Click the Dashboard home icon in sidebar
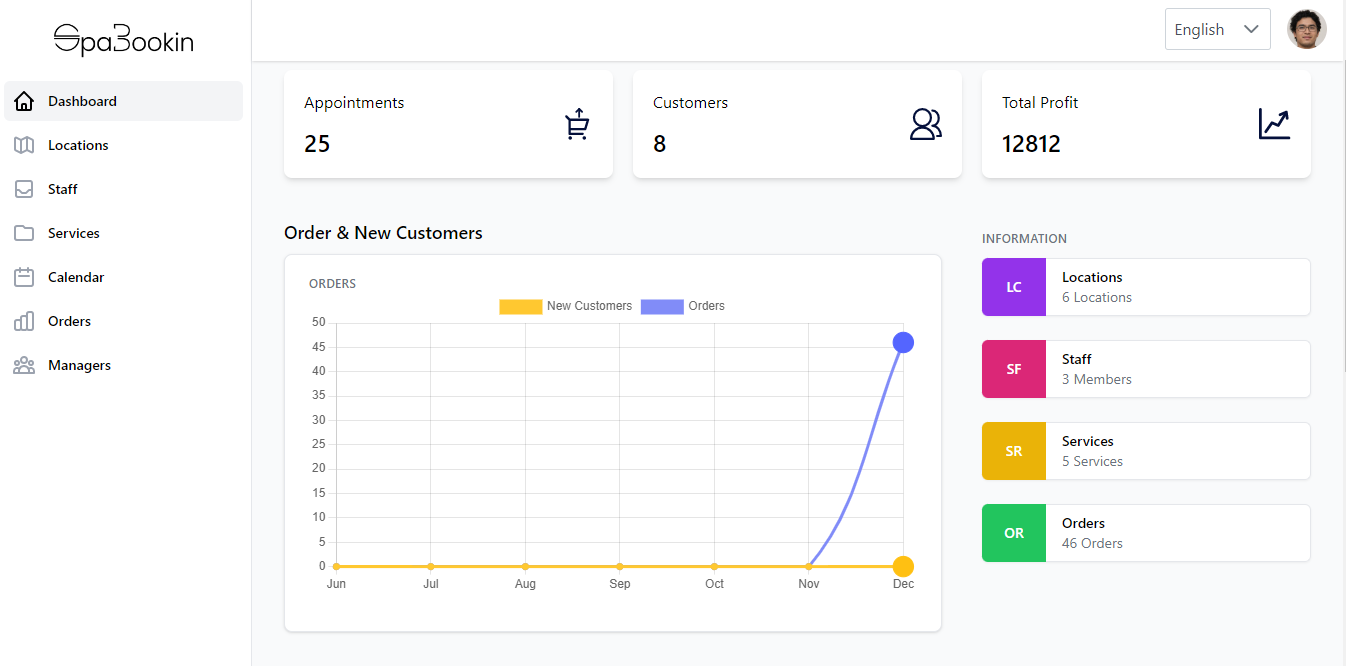 pos(24,101)
